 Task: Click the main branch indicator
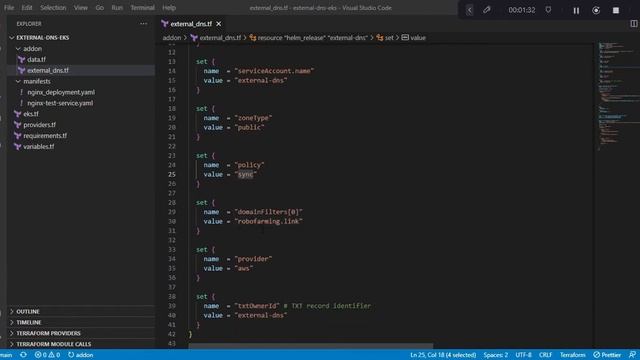6,355
